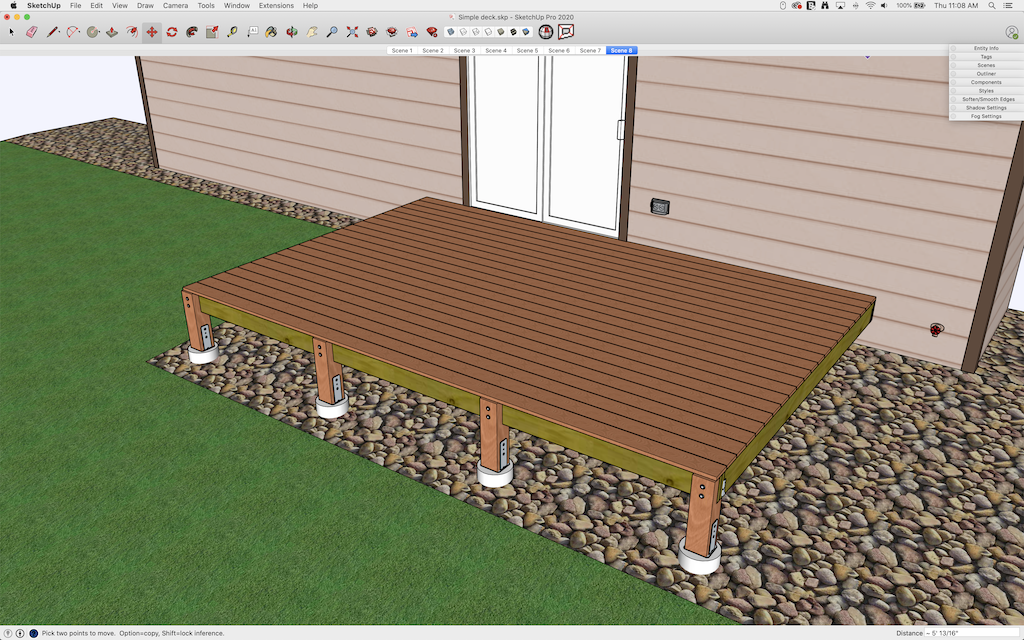The height and width of the screenshot is (640, 1024).
Task: Switch to the Scene 1 tab
Action: click(x=401, y=50)
